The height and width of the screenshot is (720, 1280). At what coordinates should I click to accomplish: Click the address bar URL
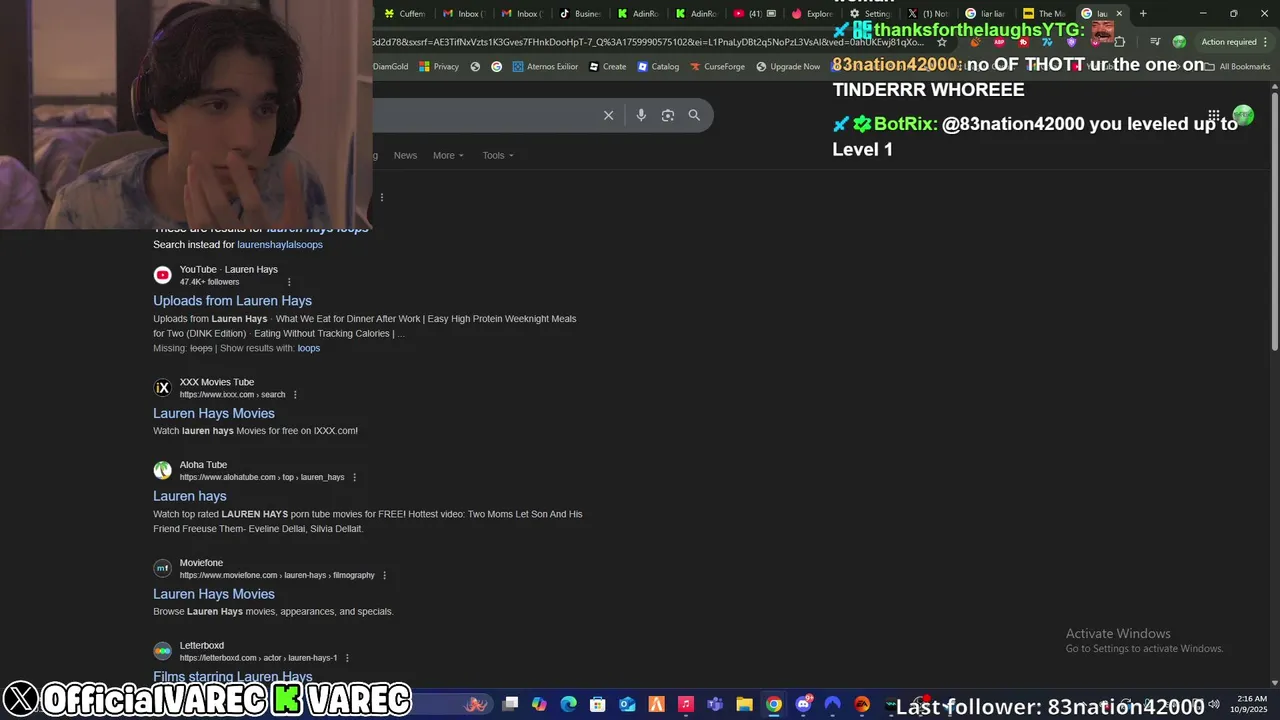[x=650, y=42]
